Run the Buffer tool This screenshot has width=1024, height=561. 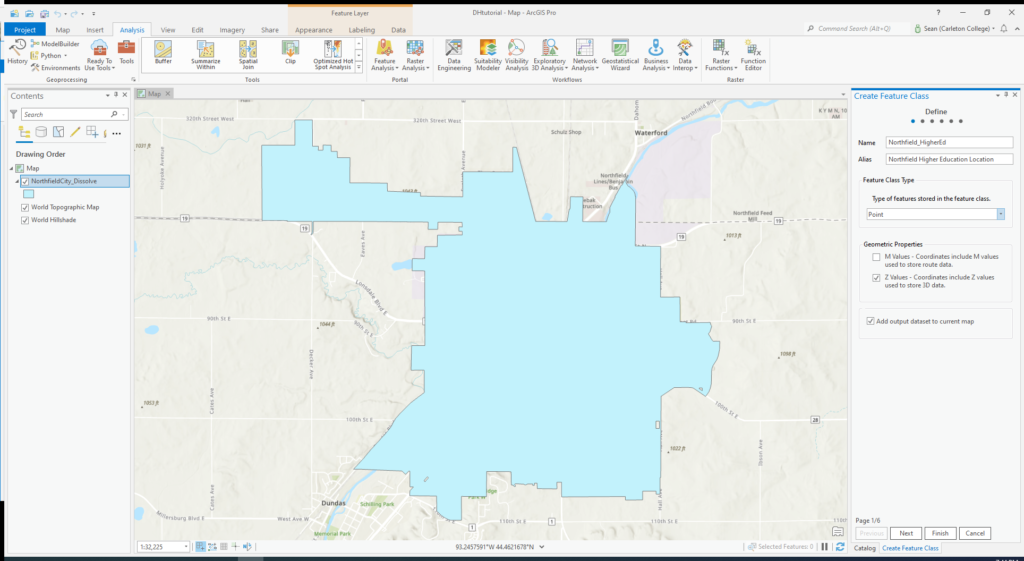point(163,52)
